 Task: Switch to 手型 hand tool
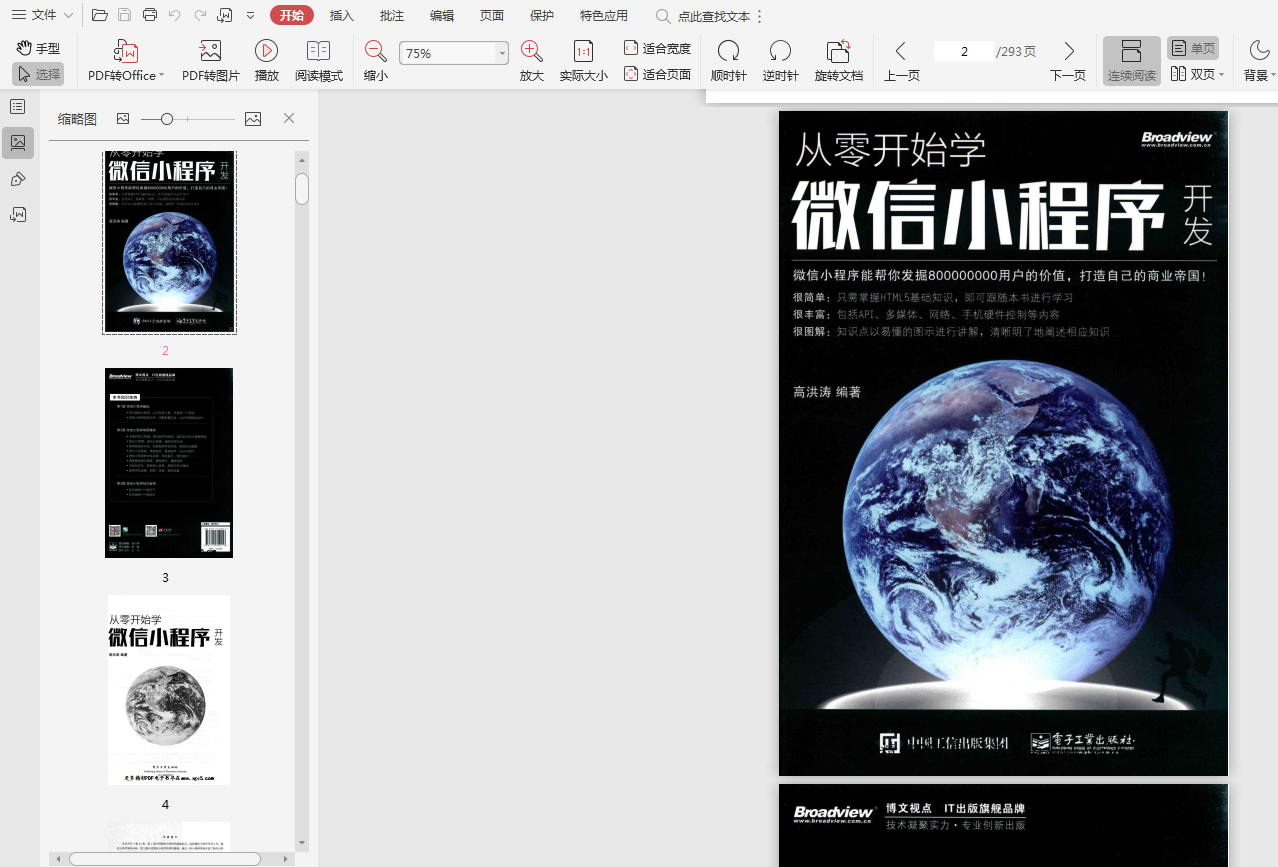38,48
